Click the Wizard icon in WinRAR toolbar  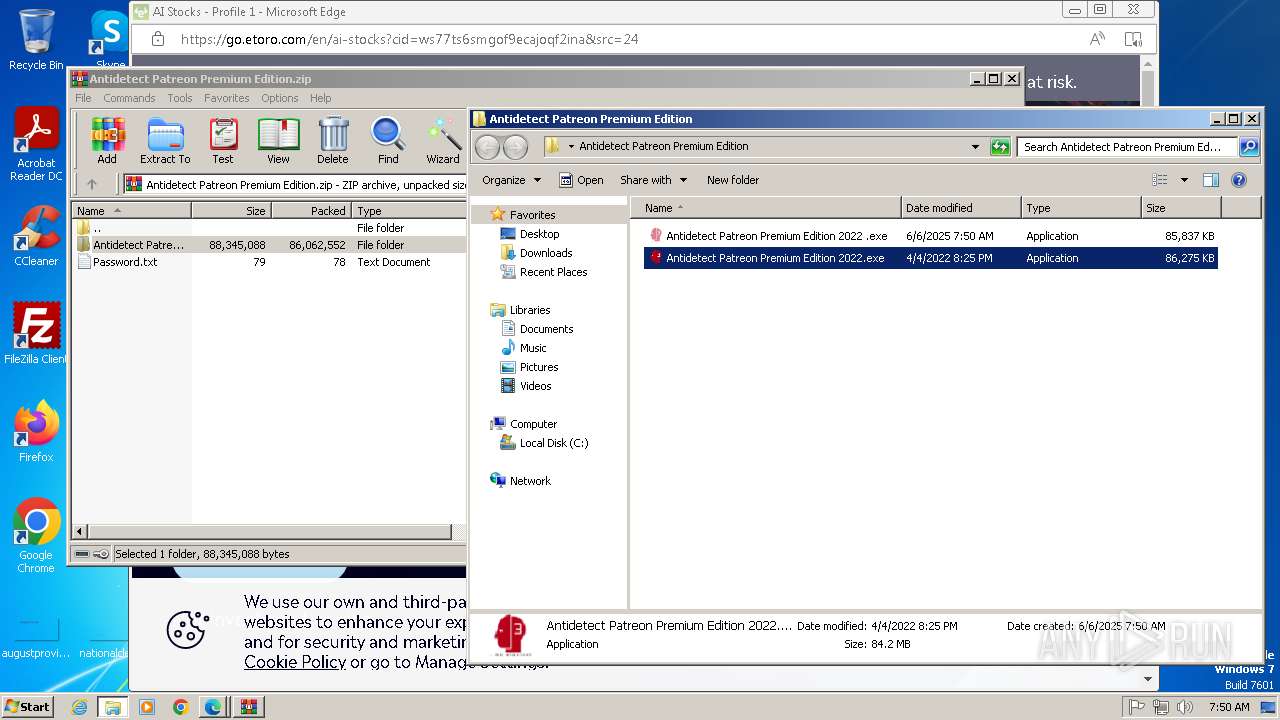[x=443, y=140]
